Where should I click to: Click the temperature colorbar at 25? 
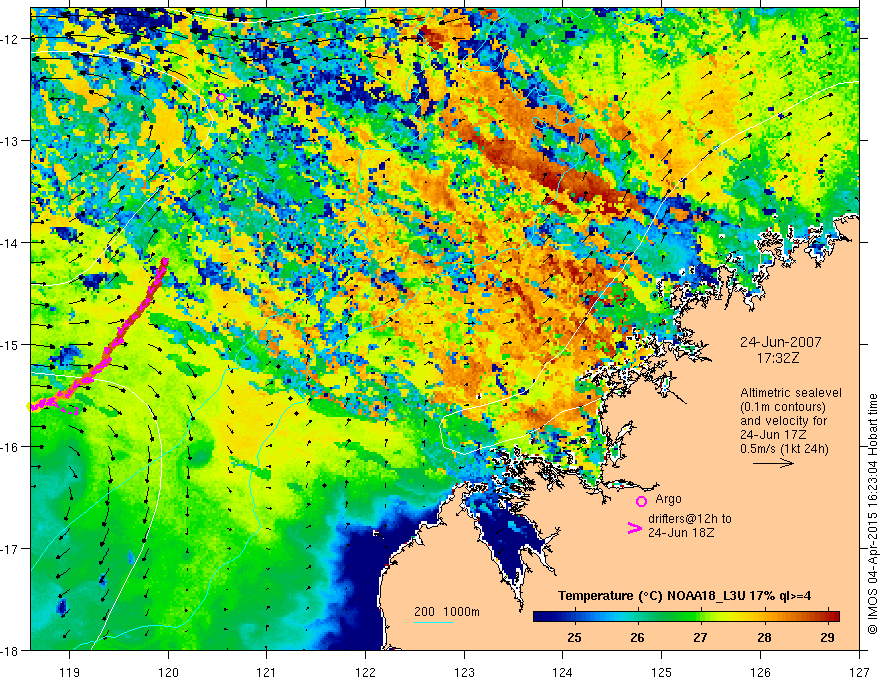click(x=574, y=616)
